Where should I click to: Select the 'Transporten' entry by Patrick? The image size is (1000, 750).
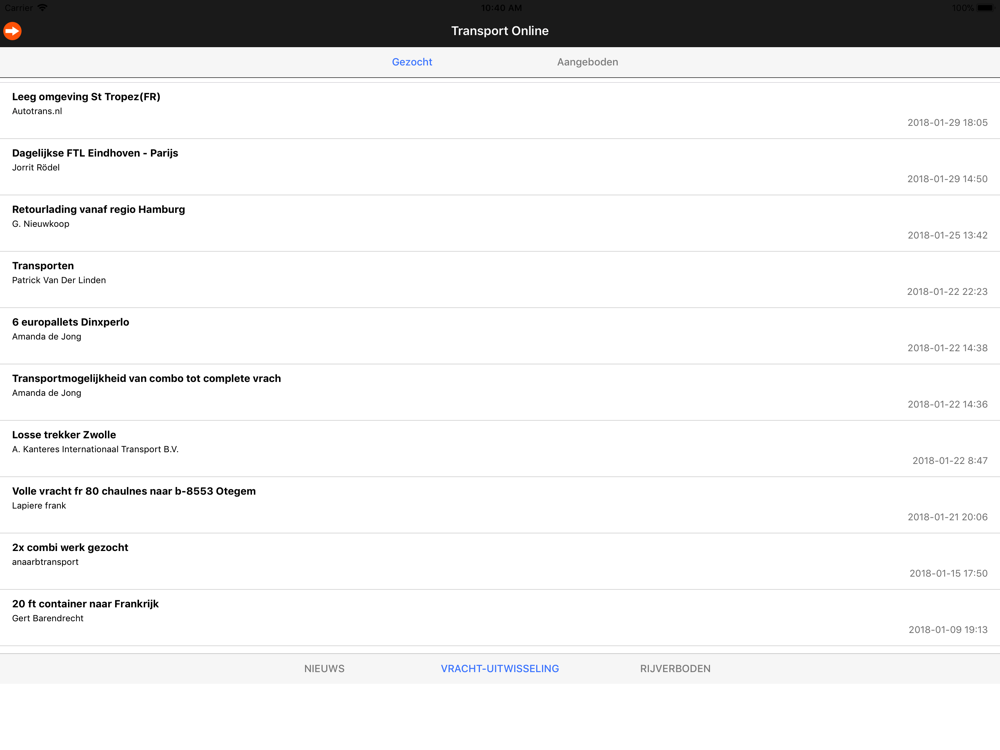click(500, 279)
